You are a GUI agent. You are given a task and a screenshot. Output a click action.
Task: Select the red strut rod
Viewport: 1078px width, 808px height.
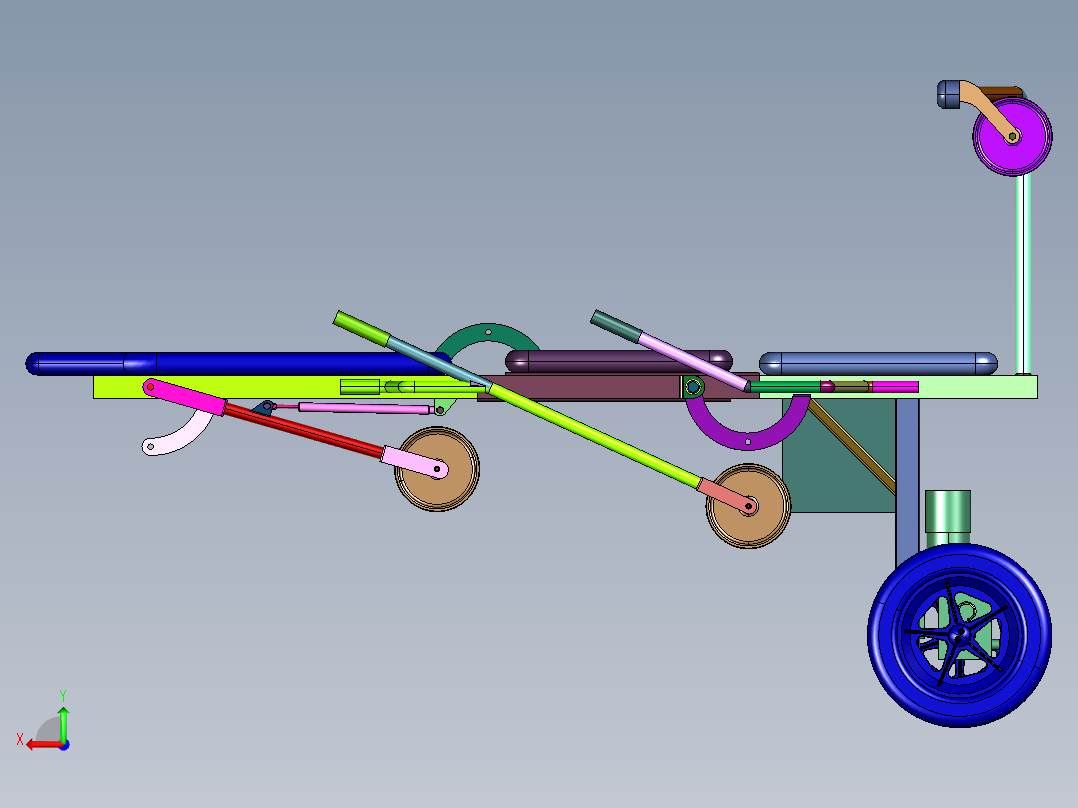pos(300,430)
